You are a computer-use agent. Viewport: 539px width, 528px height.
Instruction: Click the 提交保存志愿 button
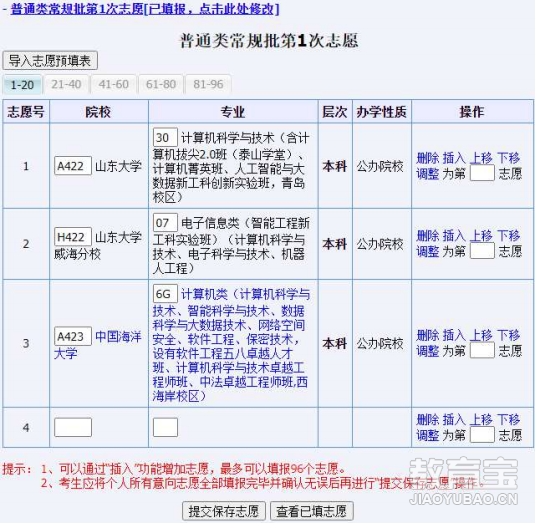pos(224,511)
